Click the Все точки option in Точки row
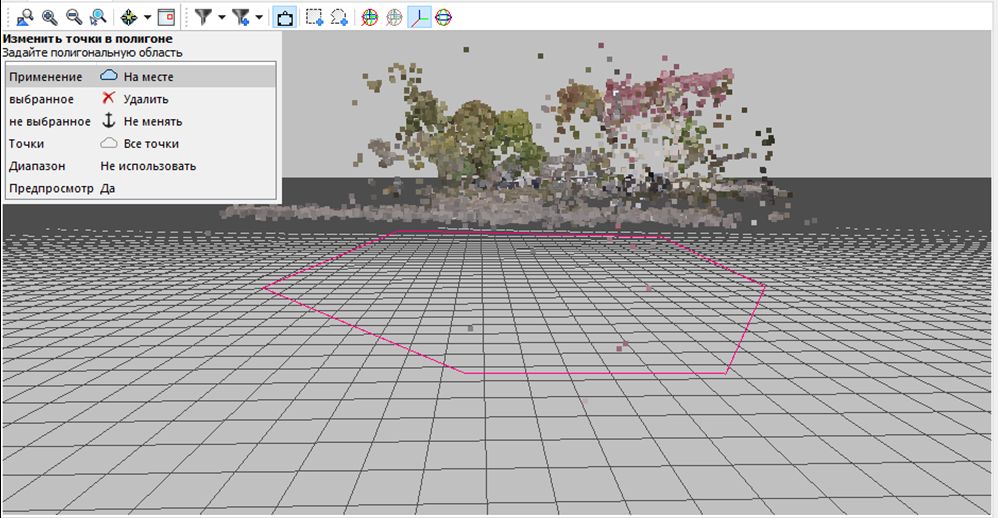998x518 pixels. [x=151, y=143]
